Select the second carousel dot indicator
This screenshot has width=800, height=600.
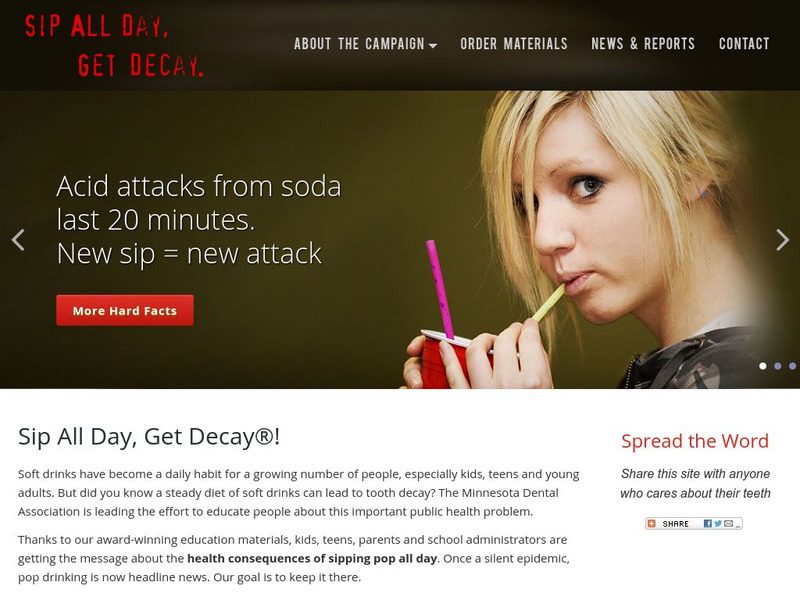778,366
